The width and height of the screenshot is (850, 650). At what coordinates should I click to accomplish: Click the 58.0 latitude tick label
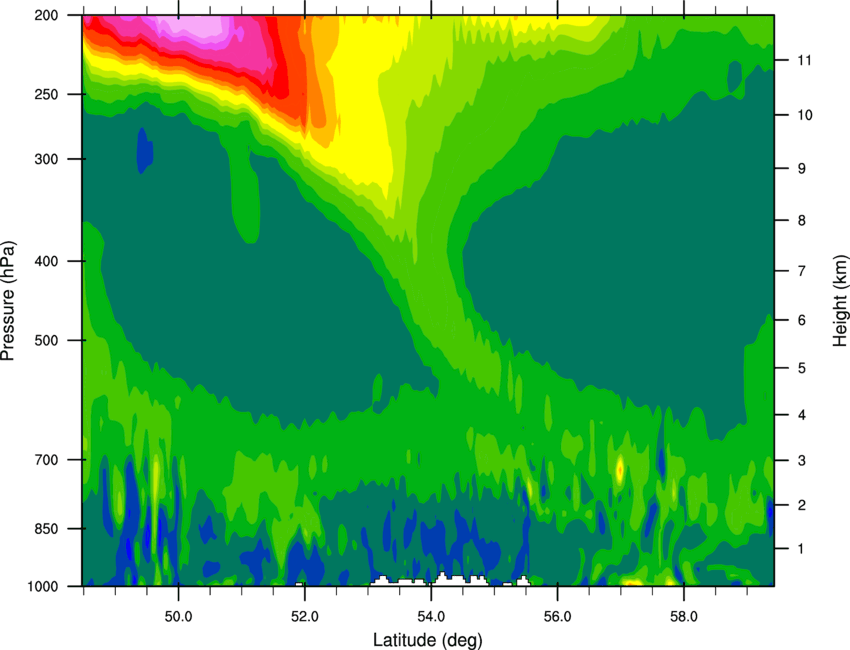click(684, 616)
